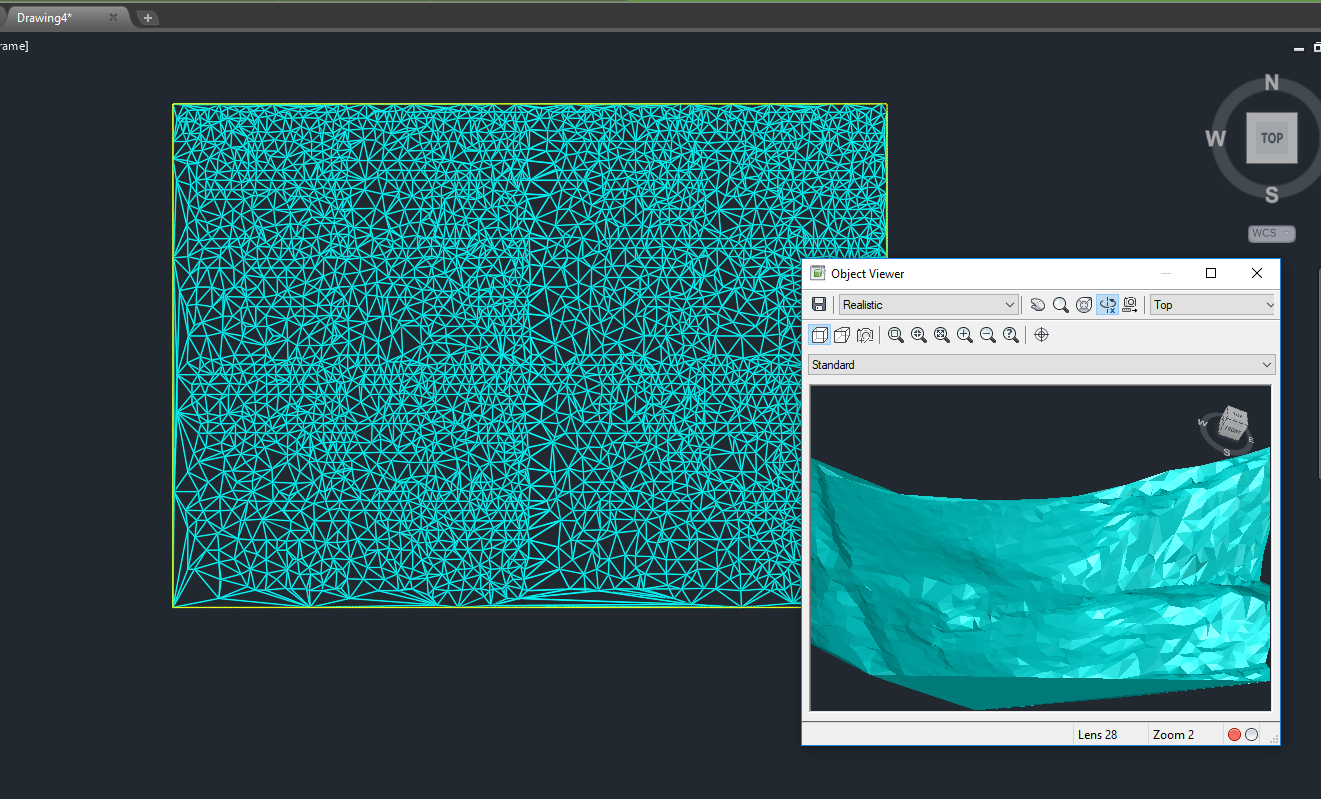
Task: Switch to perspective projection cube icon
Action: click(842, 335)
